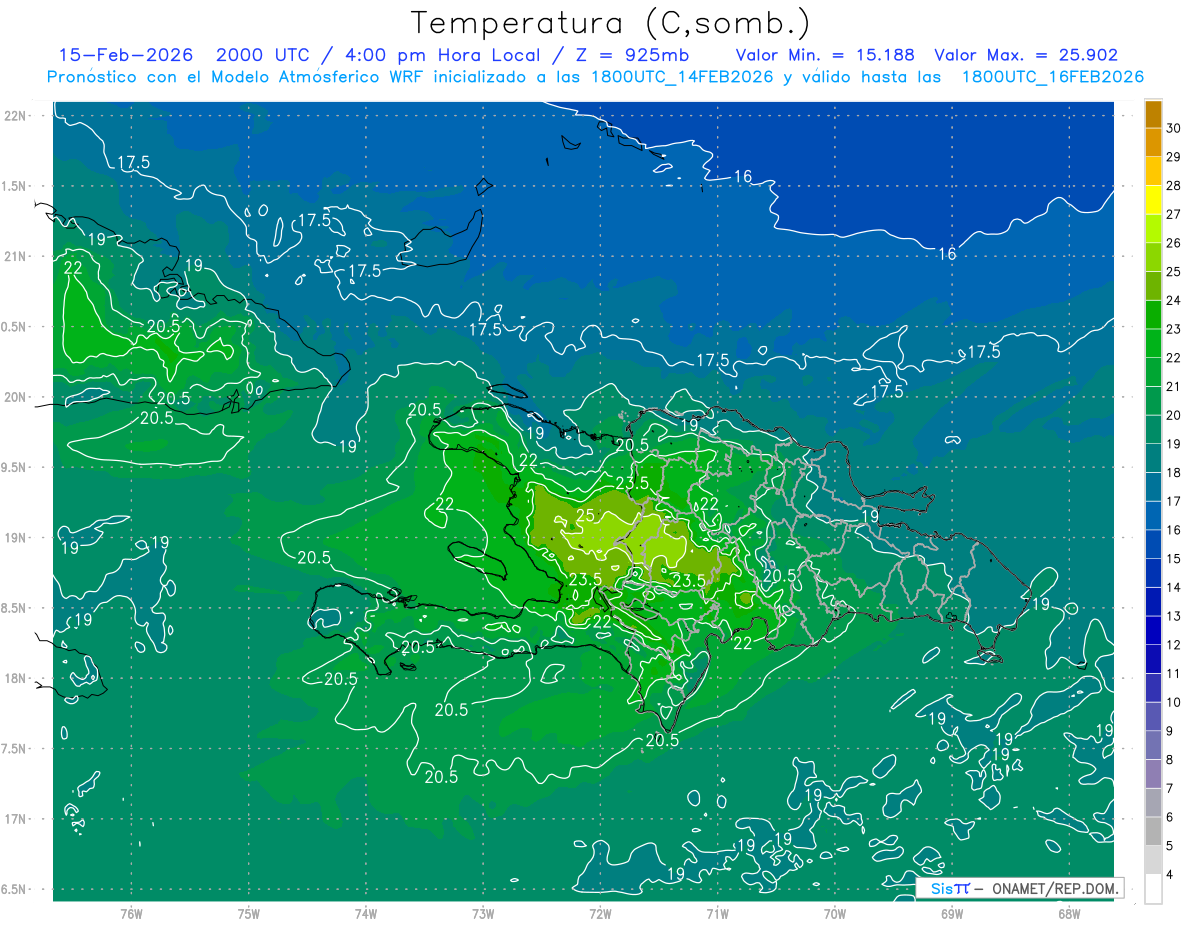1200x927 pixels.
Task: Click latitude axis label '17N'
Action: [15, 819]
